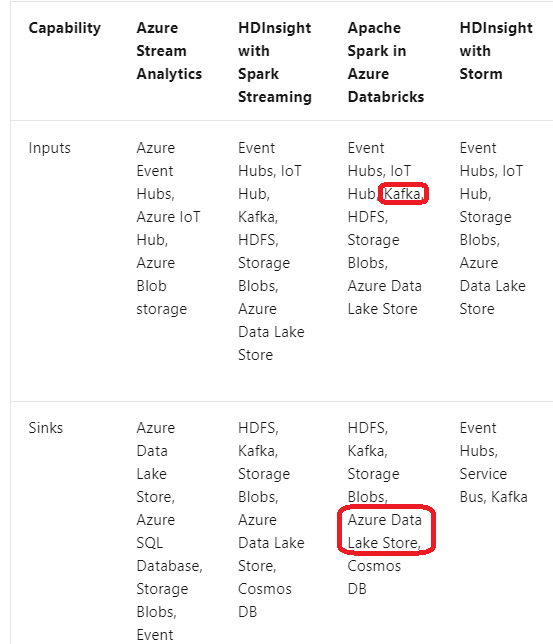Click Azure Blob storage in Stream Analytics inputs
The image size is (553, 644).
pos(161,285)
